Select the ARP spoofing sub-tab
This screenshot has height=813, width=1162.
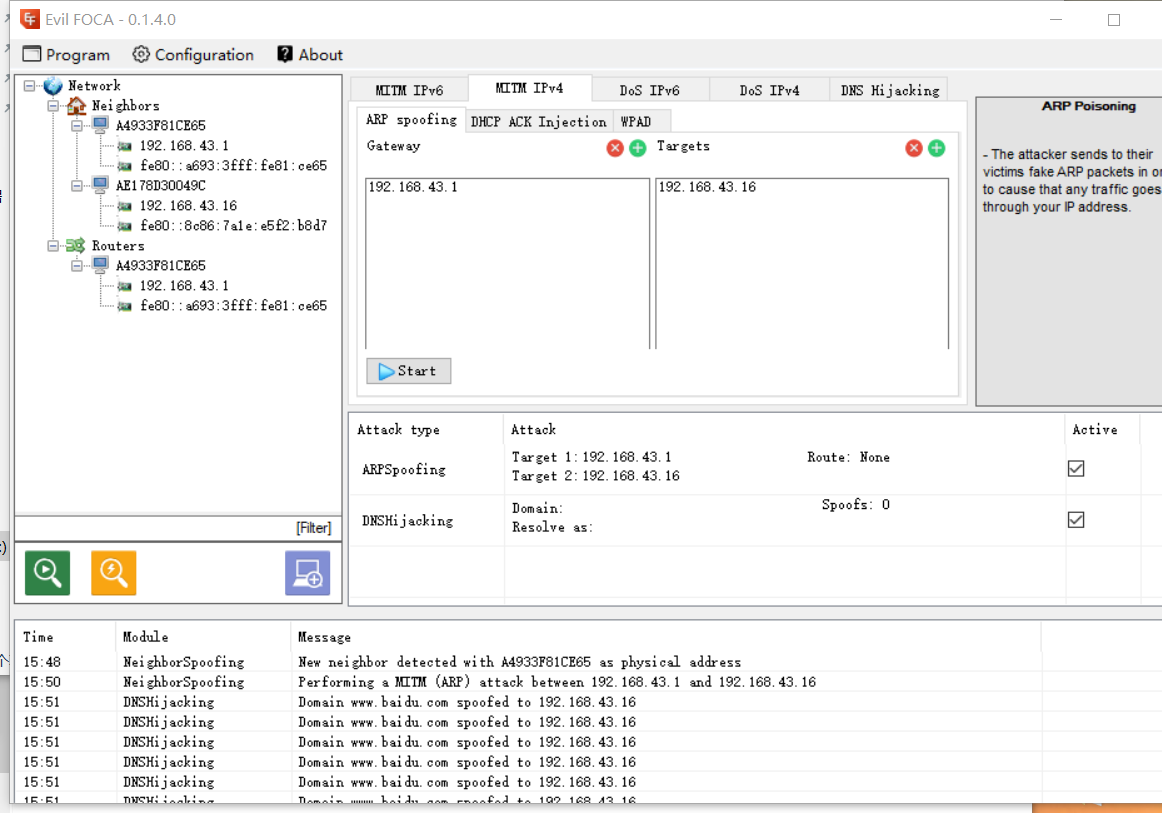pyautogui.click(x=411, y=119)
